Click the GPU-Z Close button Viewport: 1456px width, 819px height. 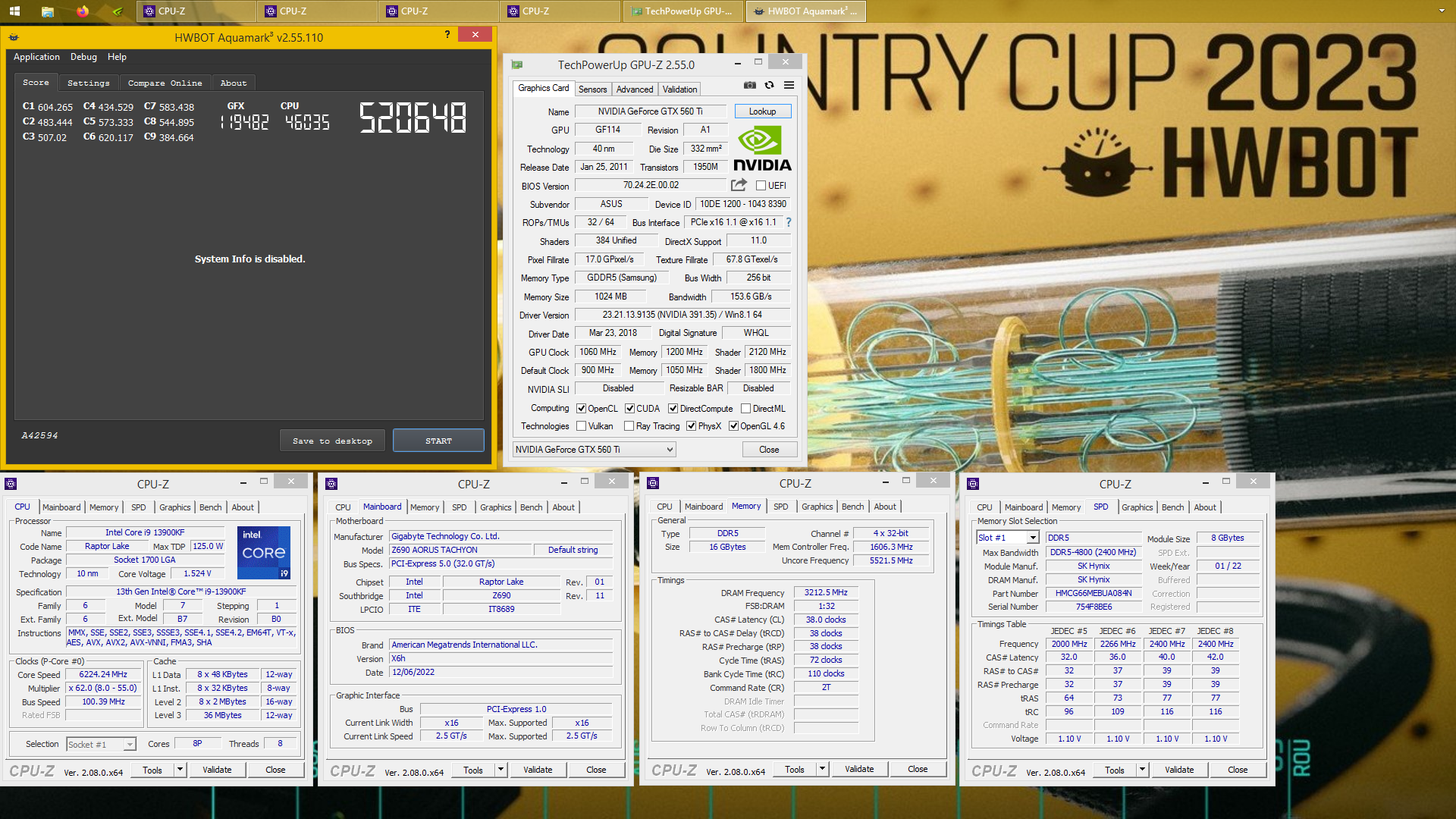769,450
